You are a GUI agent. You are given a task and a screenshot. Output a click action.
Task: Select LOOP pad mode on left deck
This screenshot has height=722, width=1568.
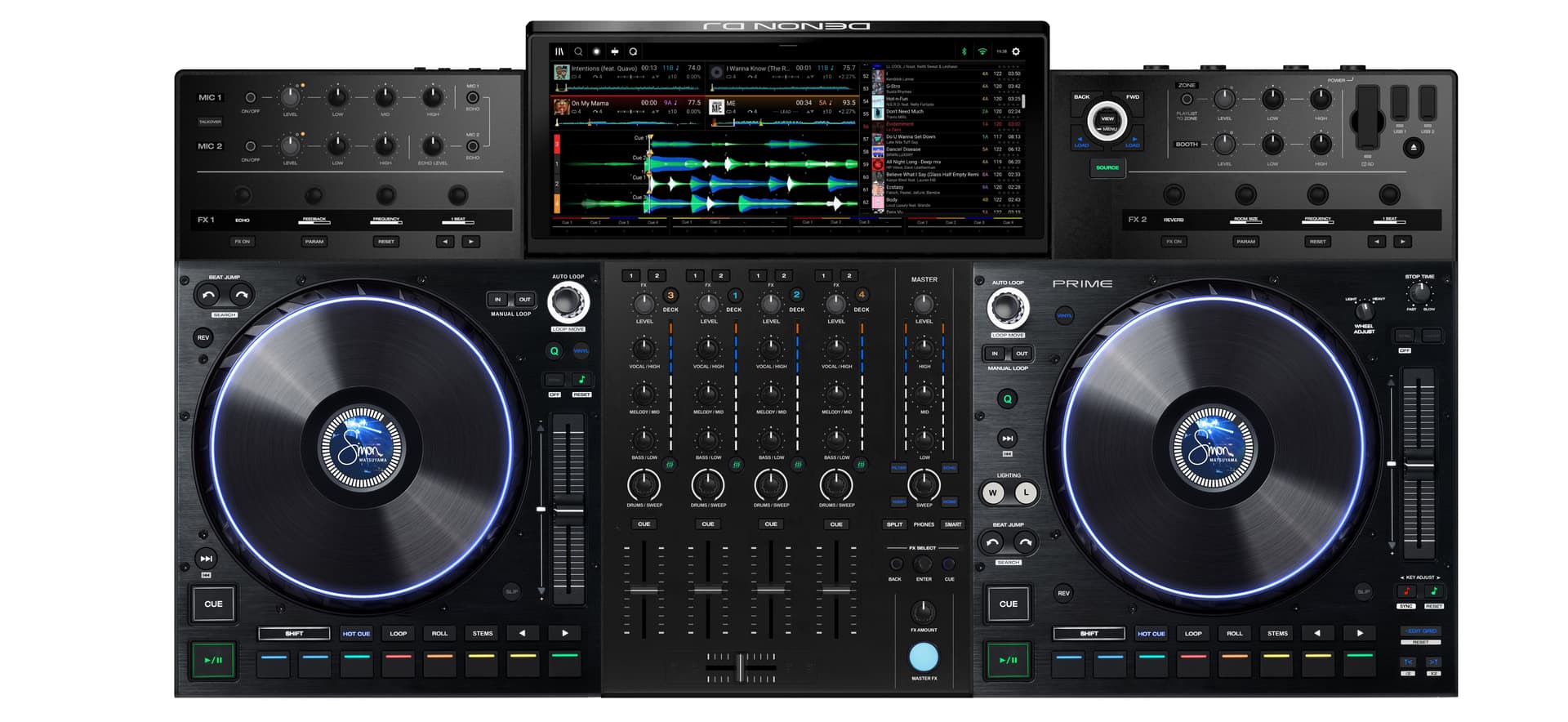coord(399,633)
